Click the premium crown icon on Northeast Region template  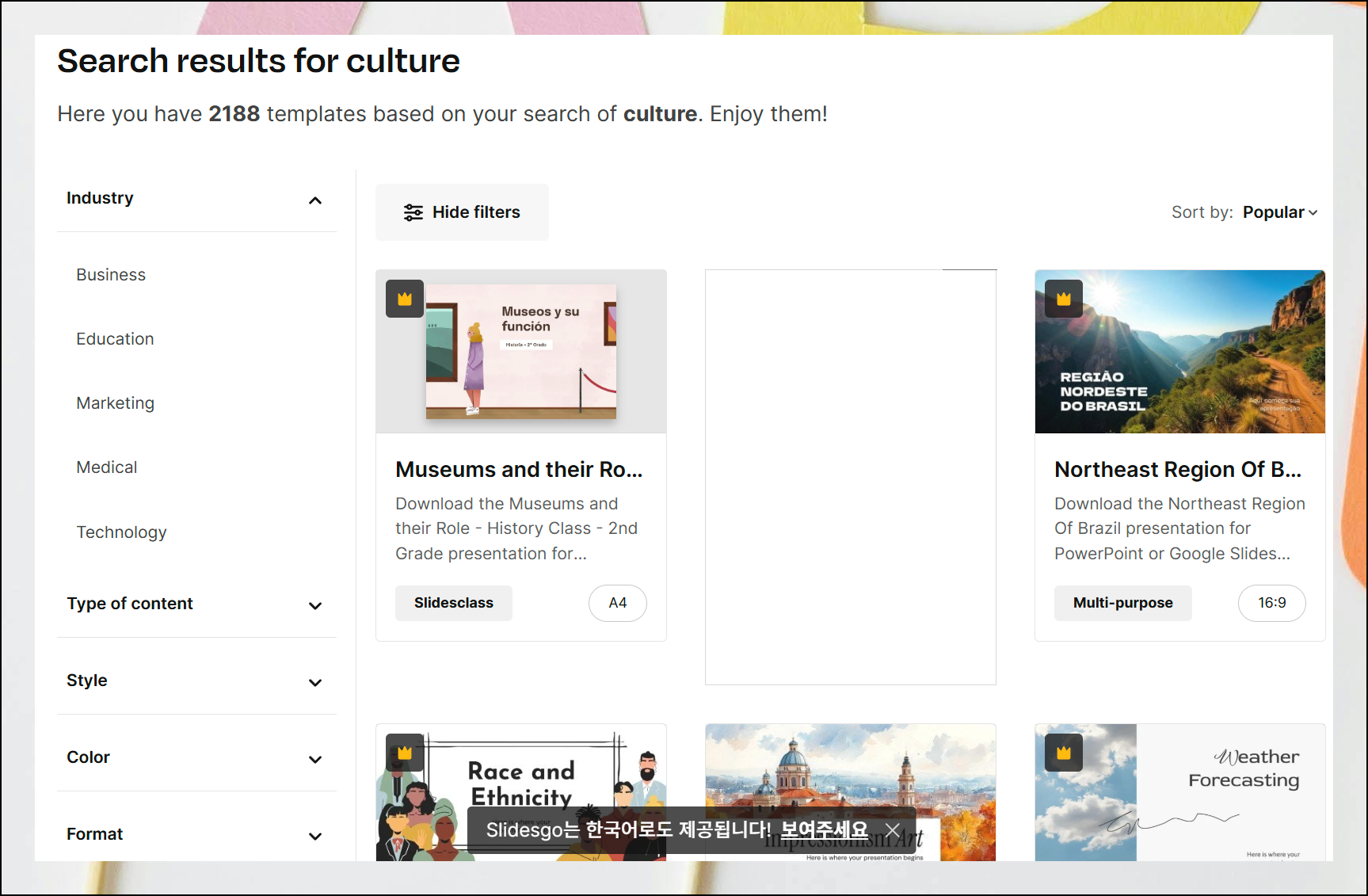[1064, 299]
